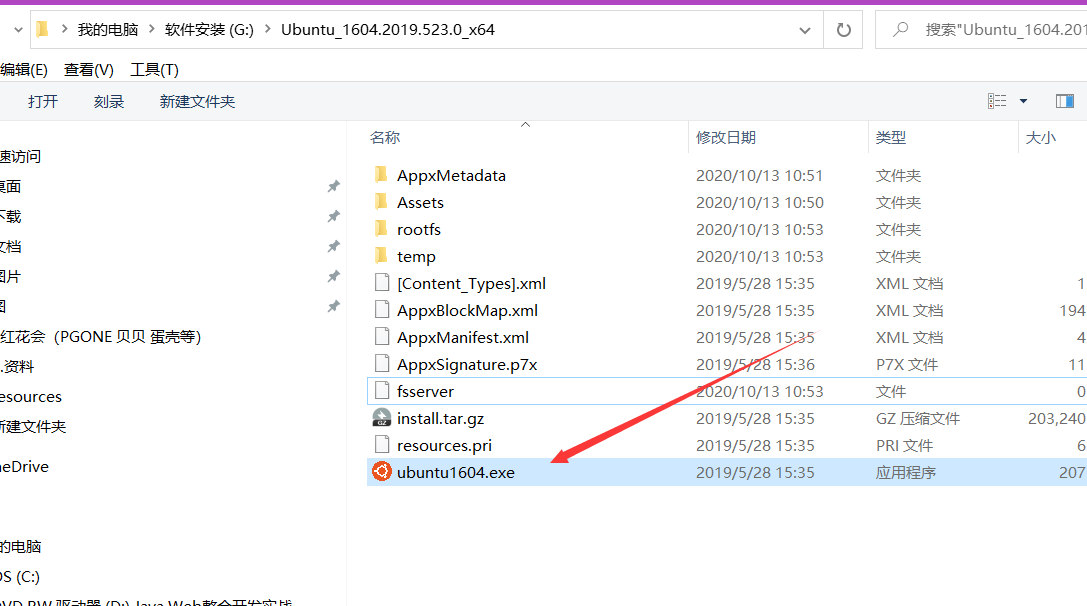Click the 我的电脑 breadcrumb
The image size is (1087, 606).
(108, 30)
